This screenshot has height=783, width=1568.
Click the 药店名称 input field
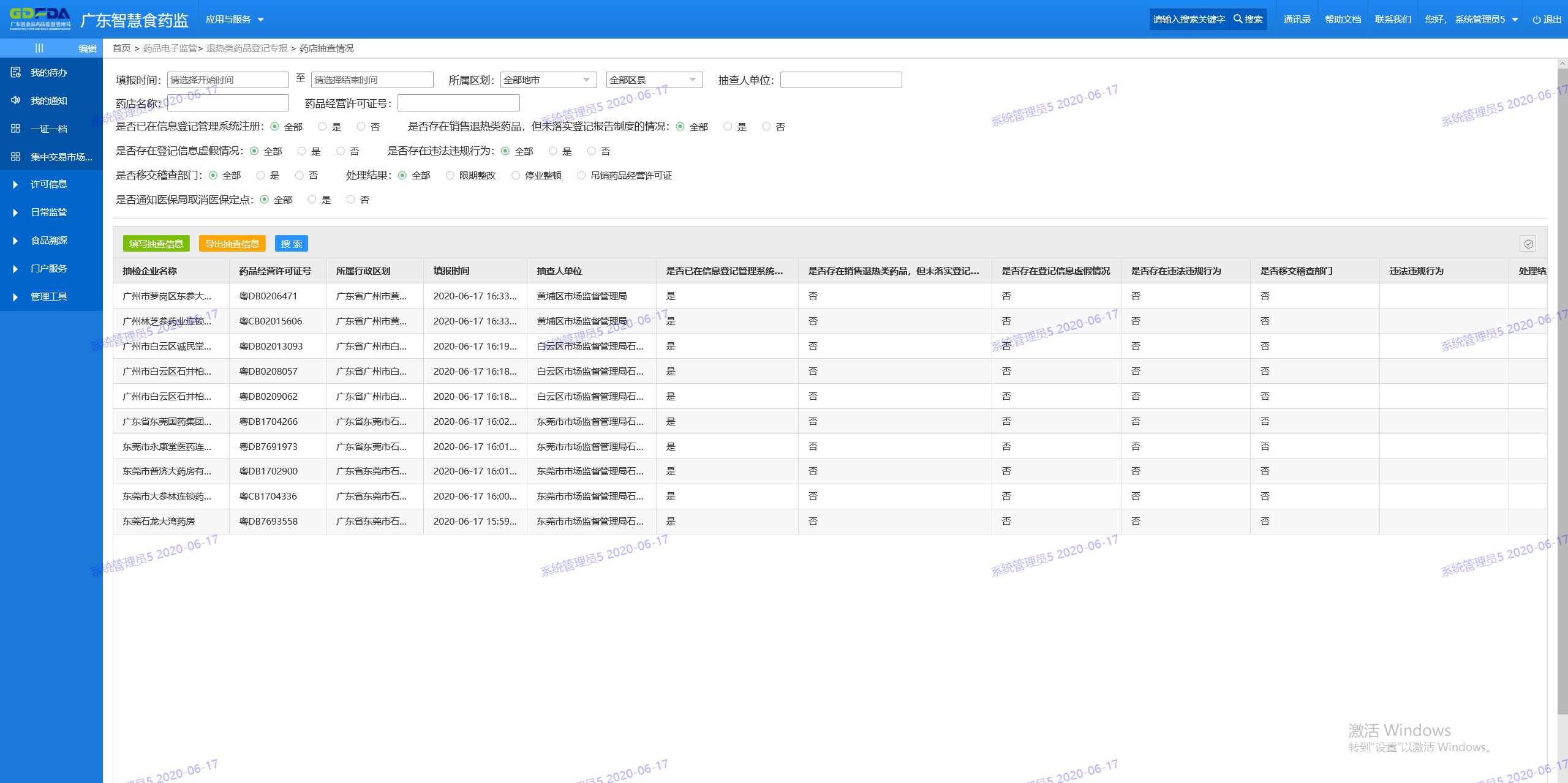pyautogui.click(x=228, y=103)
